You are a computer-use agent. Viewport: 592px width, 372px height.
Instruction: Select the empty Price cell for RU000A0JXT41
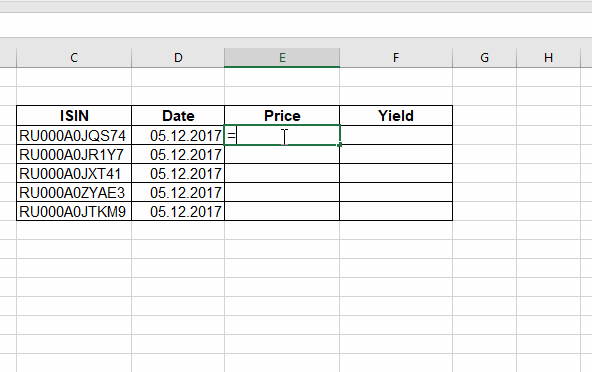pos(282,173)
